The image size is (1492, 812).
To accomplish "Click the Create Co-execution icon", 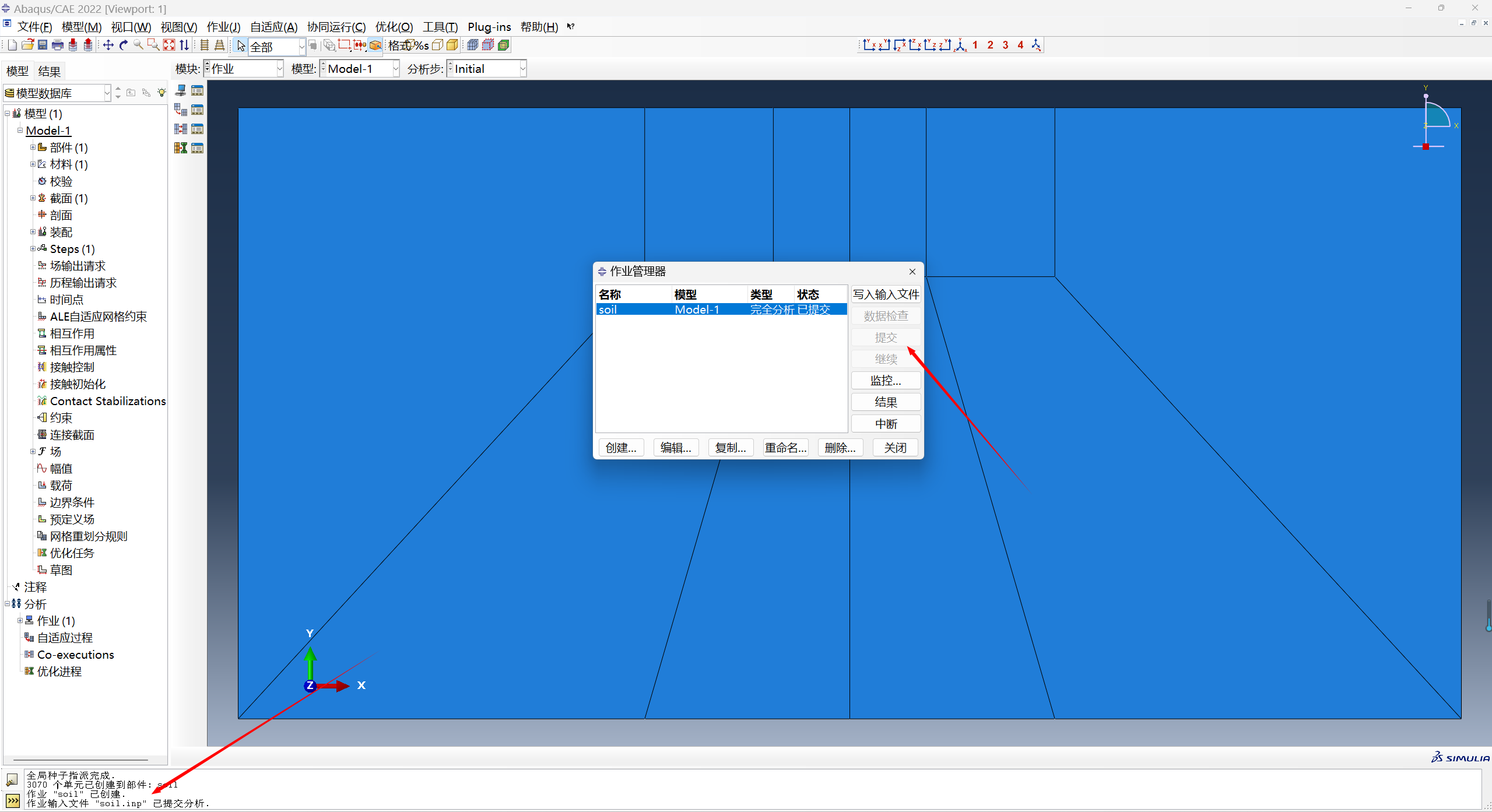I will coord(181,129).
